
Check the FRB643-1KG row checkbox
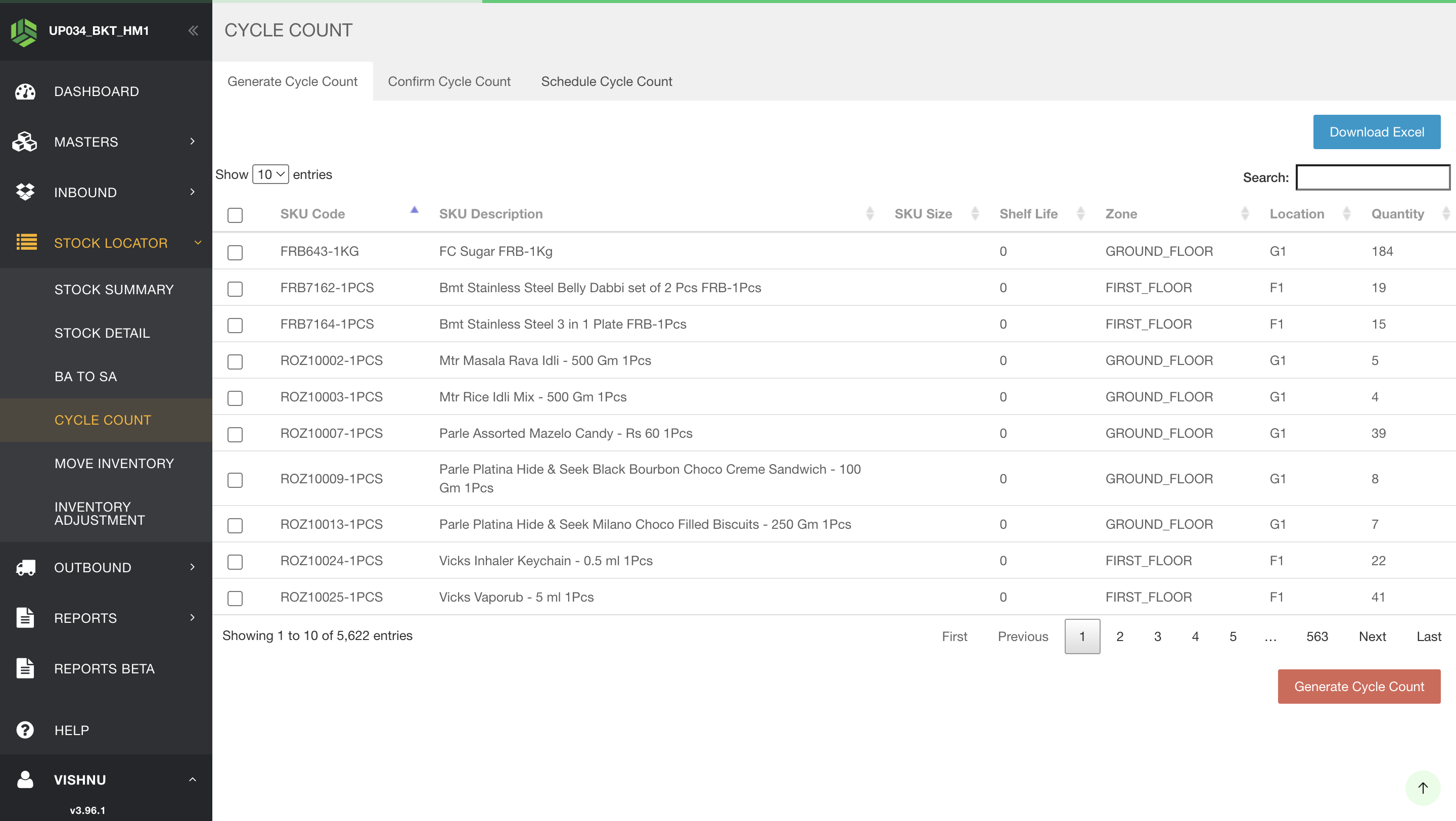coord(235,253)
